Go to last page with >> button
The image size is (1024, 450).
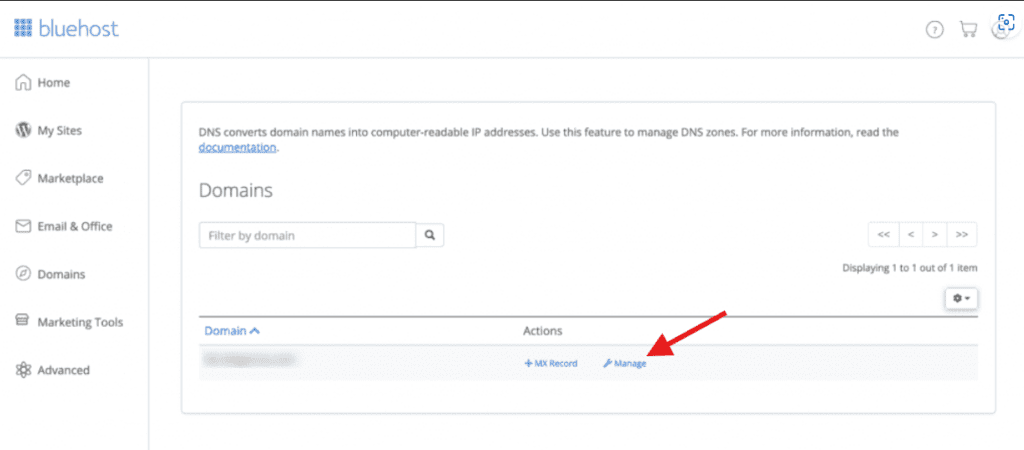tap(961, 234)
